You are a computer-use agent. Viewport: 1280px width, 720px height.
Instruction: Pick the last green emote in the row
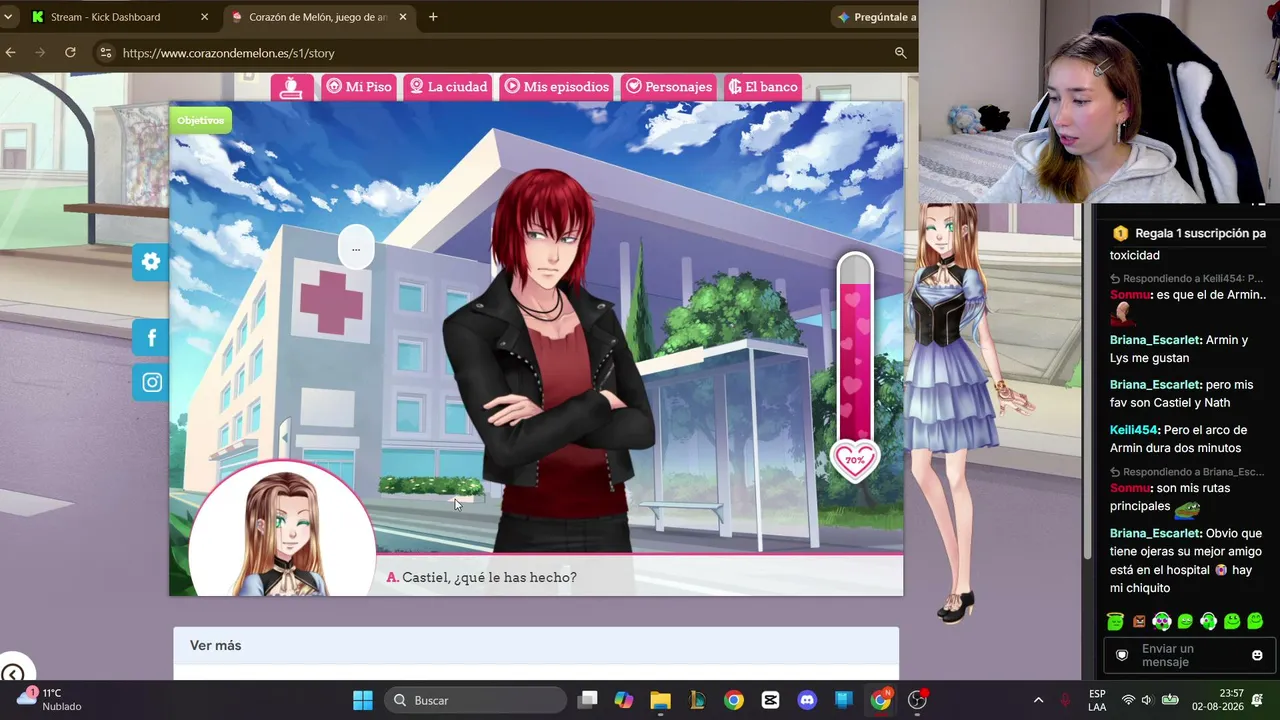(1256, 621)
